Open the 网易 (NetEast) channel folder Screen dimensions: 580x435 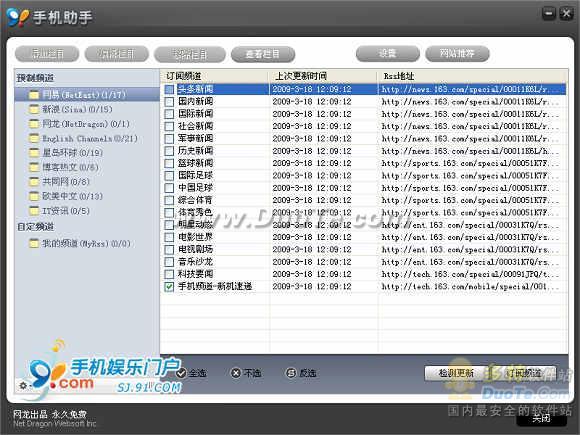click(x=77, y=95)
